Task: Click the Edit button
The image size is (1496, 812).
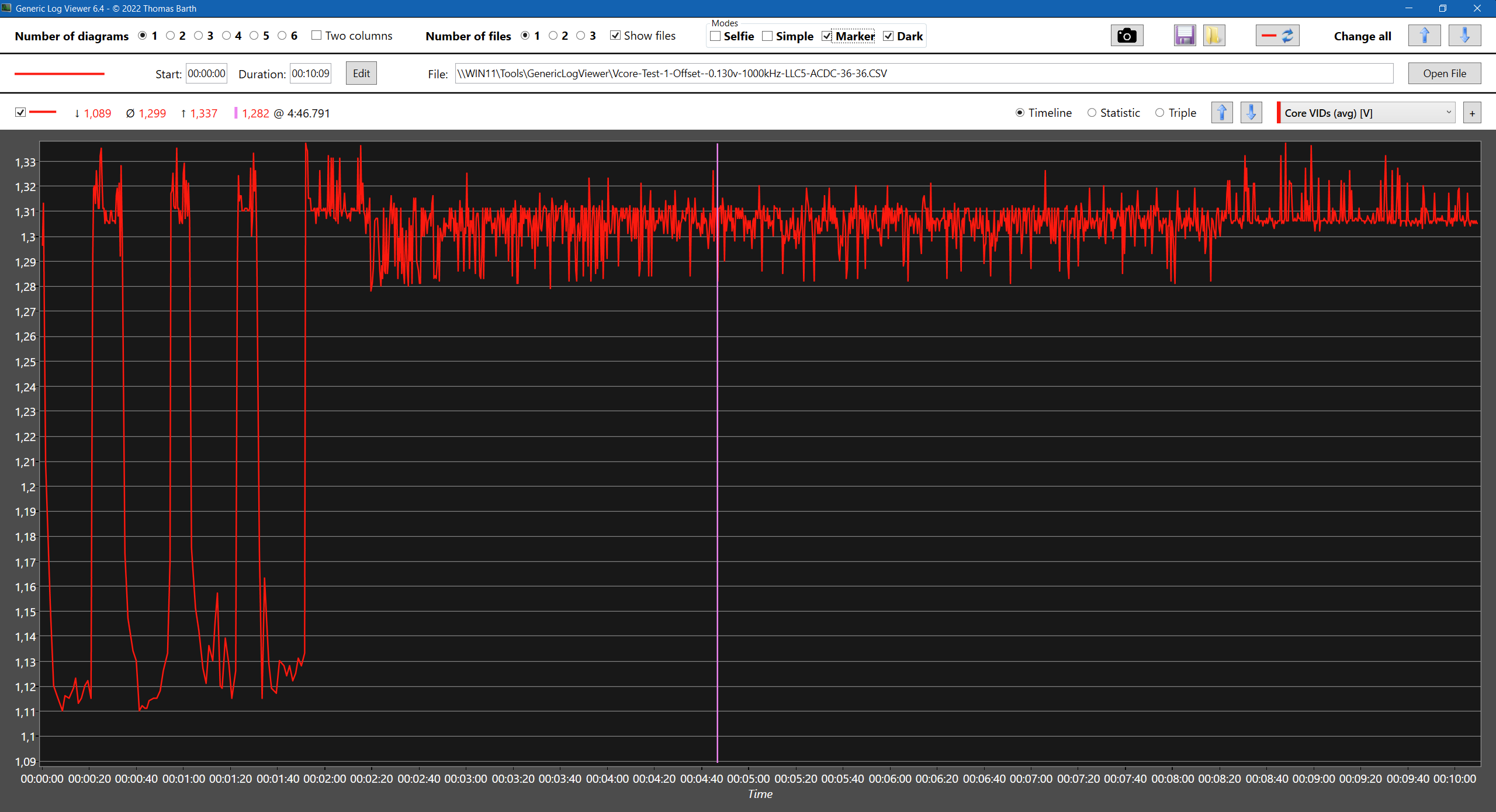Action: pyautogui.click(x=361, y=74)
